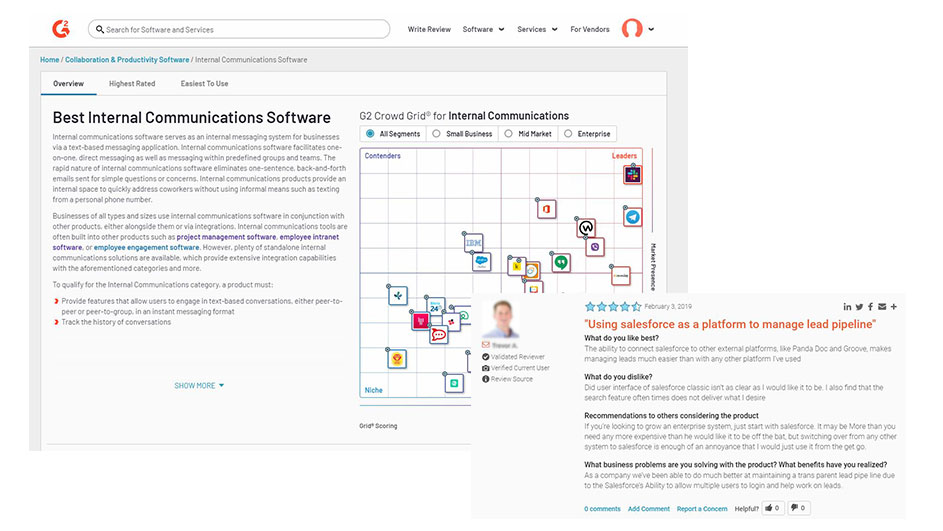The image size is (943, 531).
Task: Click the Leaders quadrant label
Action: pyautogui.click(x=624, y=156)
